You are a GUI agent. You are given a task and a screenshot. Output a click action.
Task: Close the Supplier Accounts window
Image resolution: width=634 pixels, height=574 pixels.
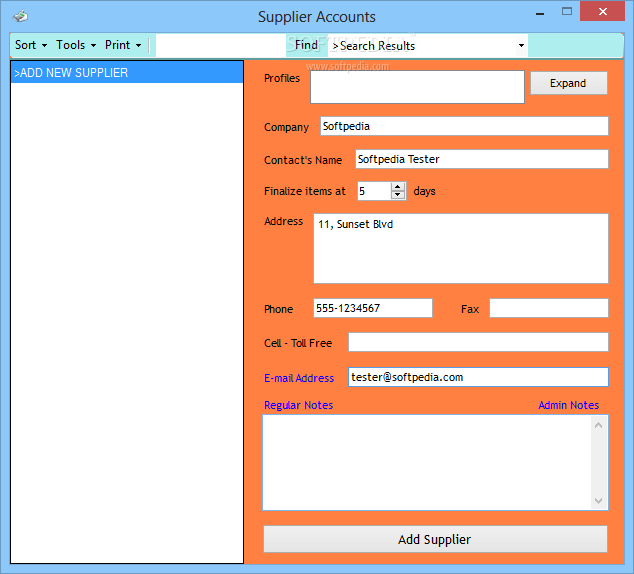pyautogui.click(x=602, y=11)
